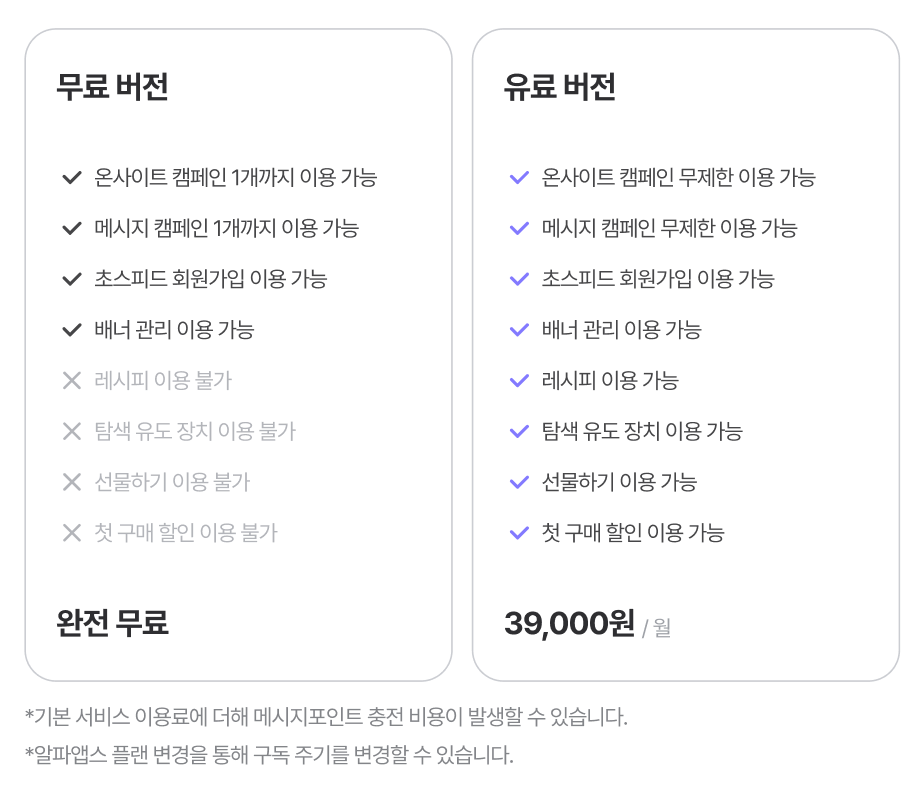Click 배너 관리 이용 가능 in paid plan

[x=621, y=330]
